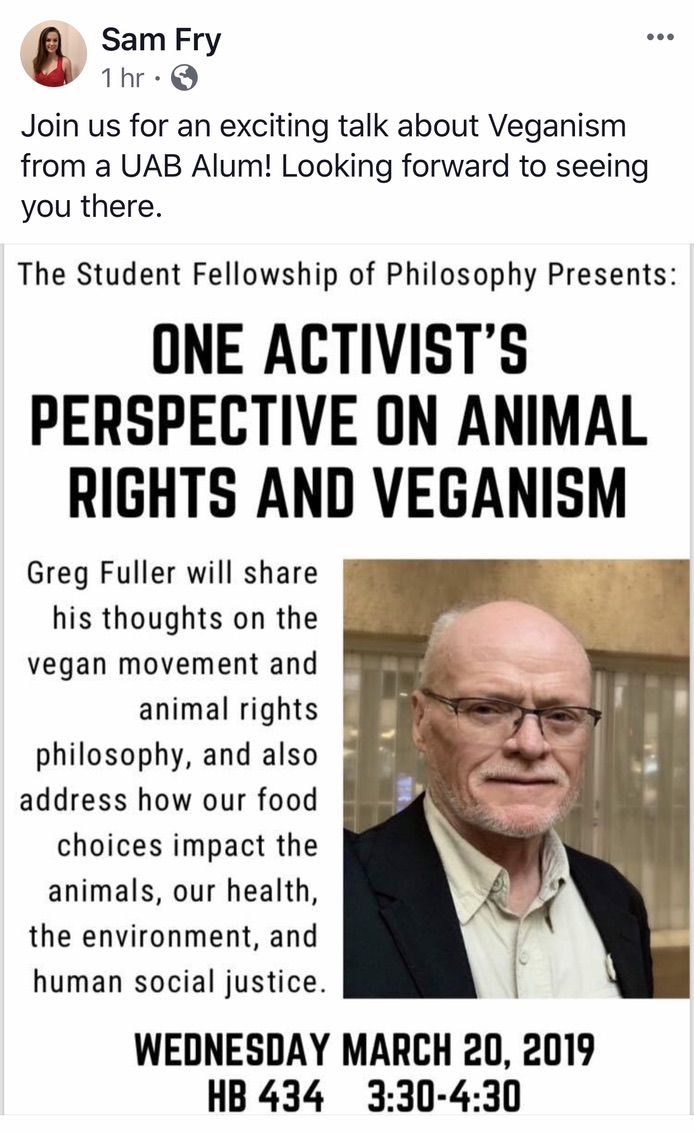Open the photo of Greg Fuller in the flyer
This screenshot has width=694, height=1133.
tap(515, 778)
